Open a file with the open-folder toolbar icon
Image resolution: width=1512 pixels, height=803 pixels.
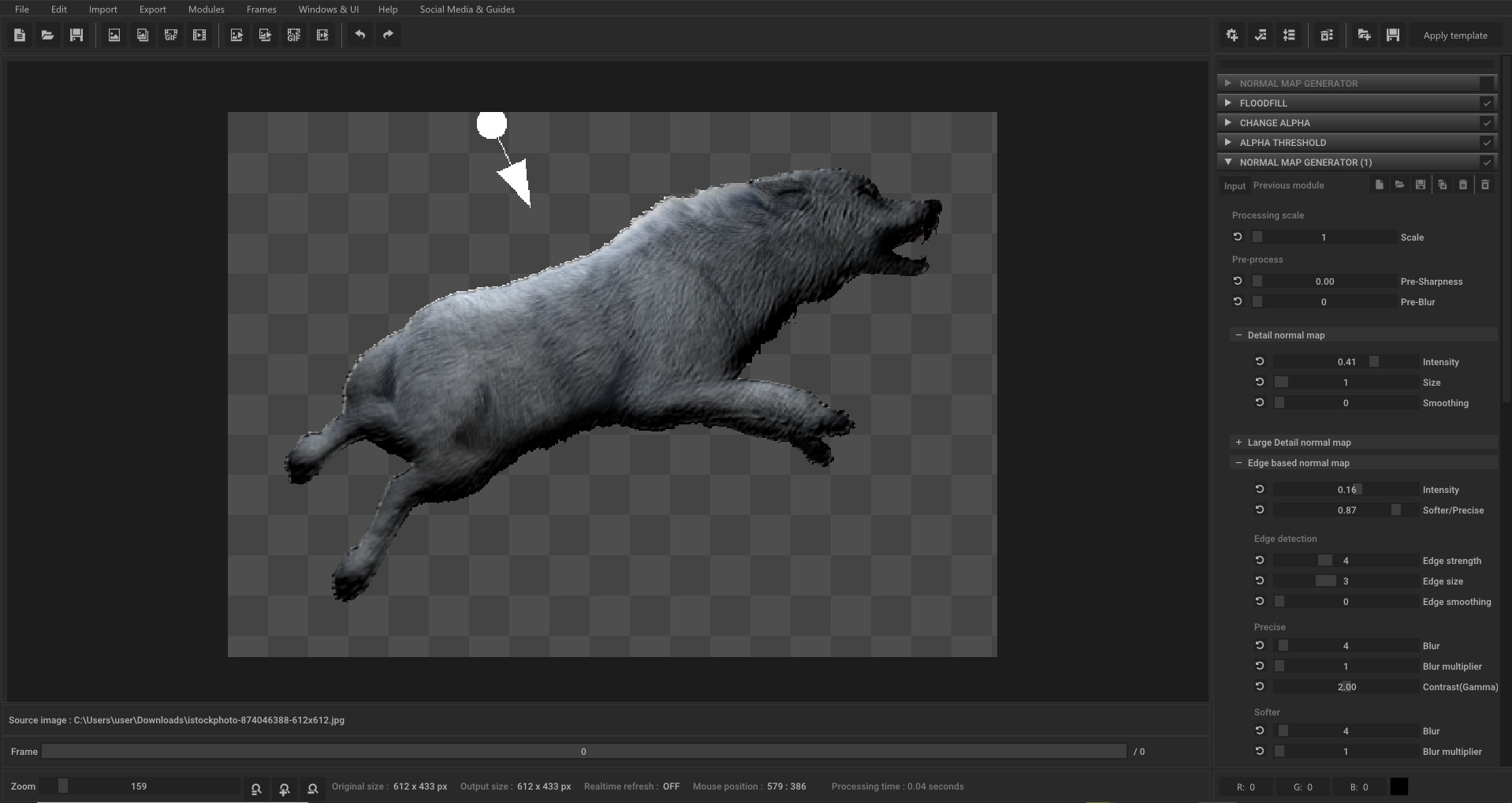click(47, 35)
